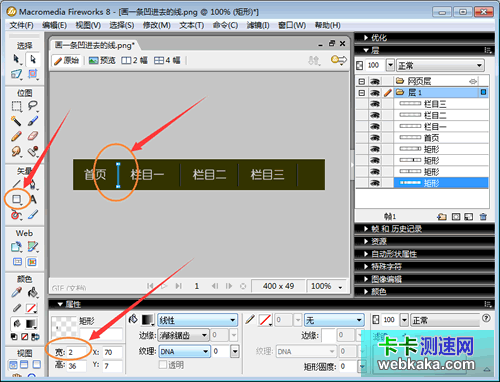
Task: Expand the 帧 和 历史记录 panel
Action: (366, 229)
